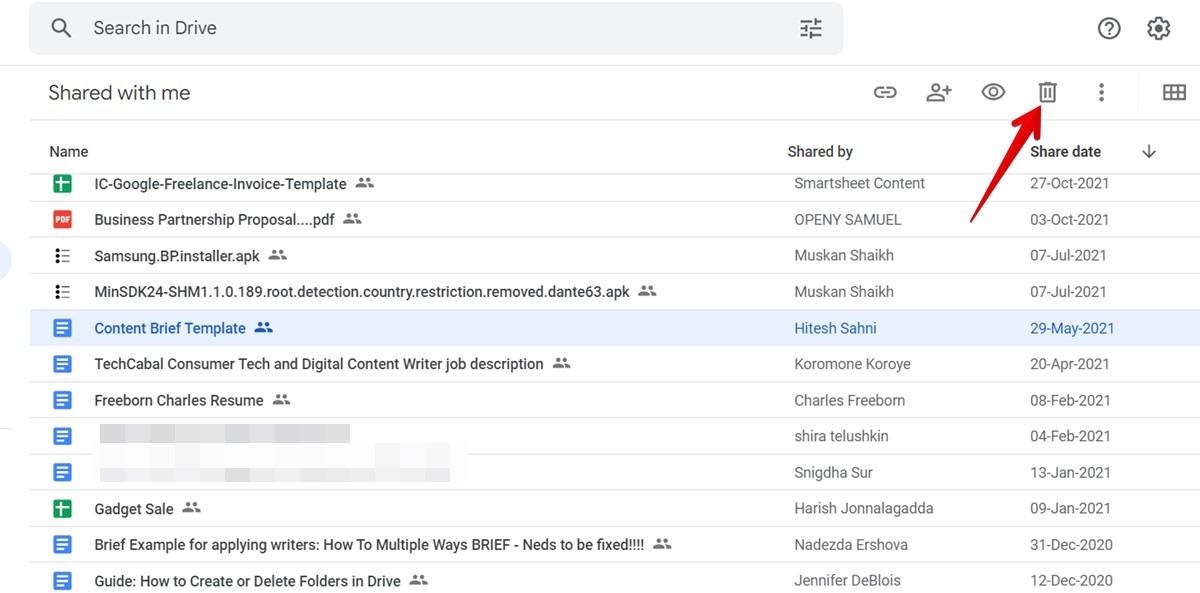Select the Samsung.BP.installer.apk row
This screenshot has width=1200, height=593.
(175, 255)
